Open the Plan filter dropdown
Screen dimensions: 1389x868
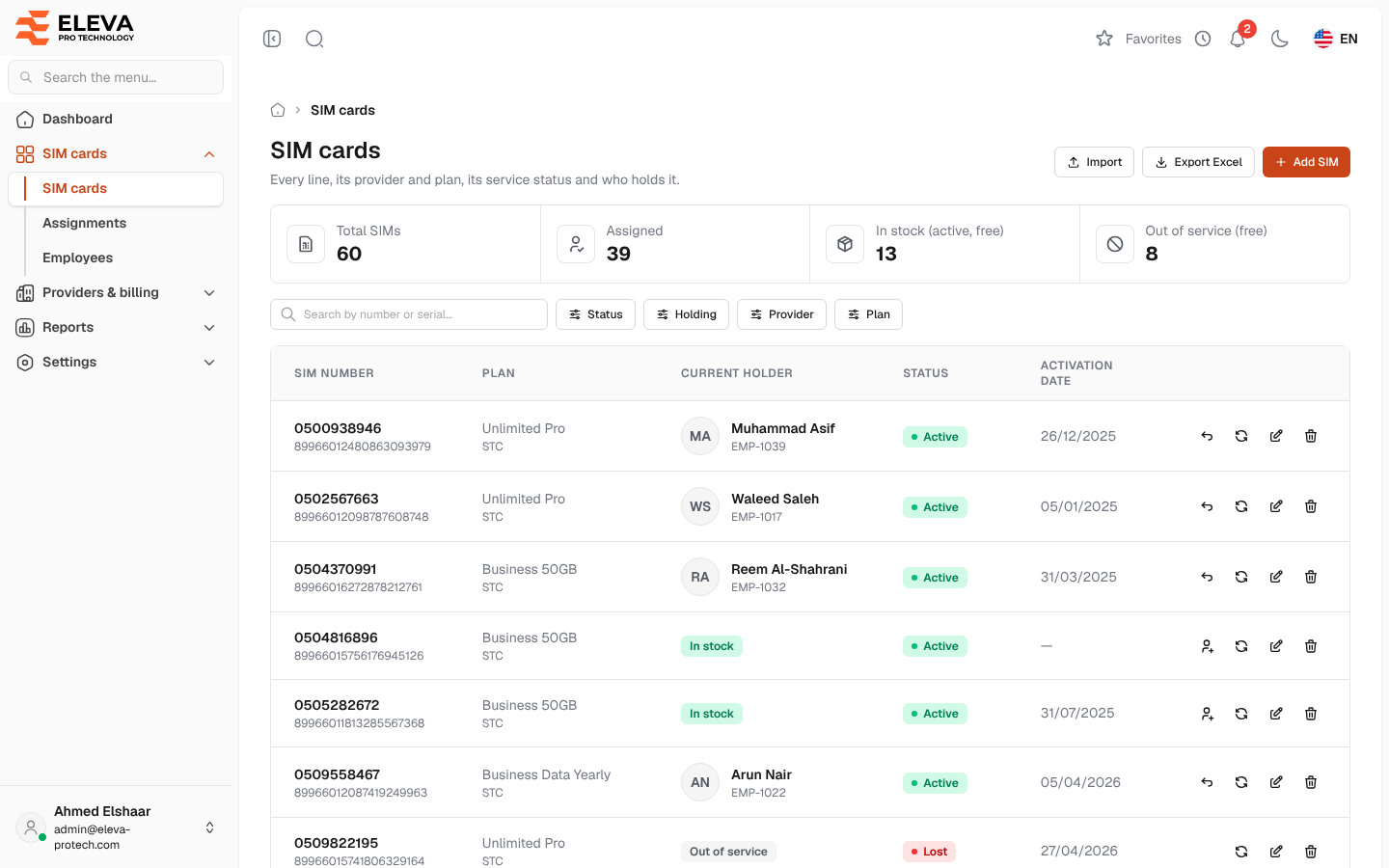(868, 314)
